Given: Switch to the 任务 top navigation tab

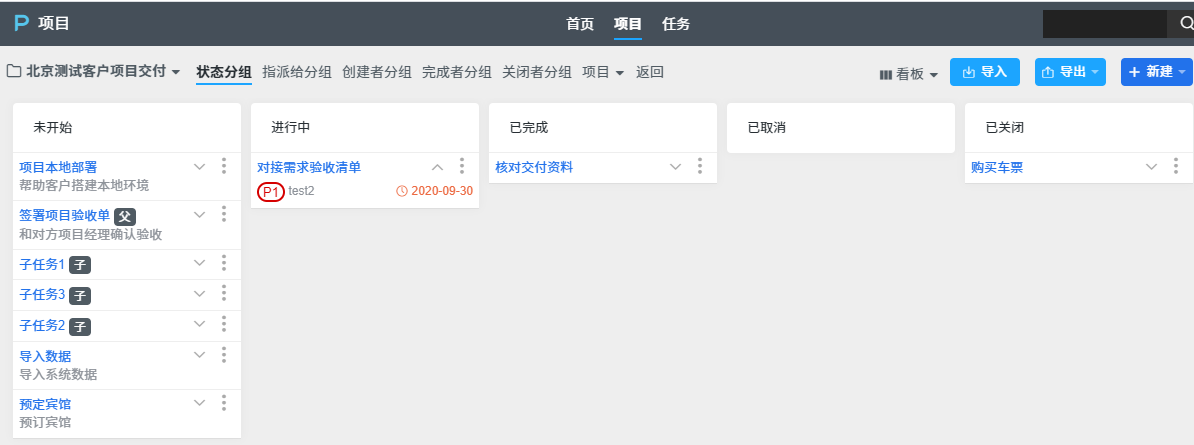Looking at the screenshot, I should (x=676, y=24).
